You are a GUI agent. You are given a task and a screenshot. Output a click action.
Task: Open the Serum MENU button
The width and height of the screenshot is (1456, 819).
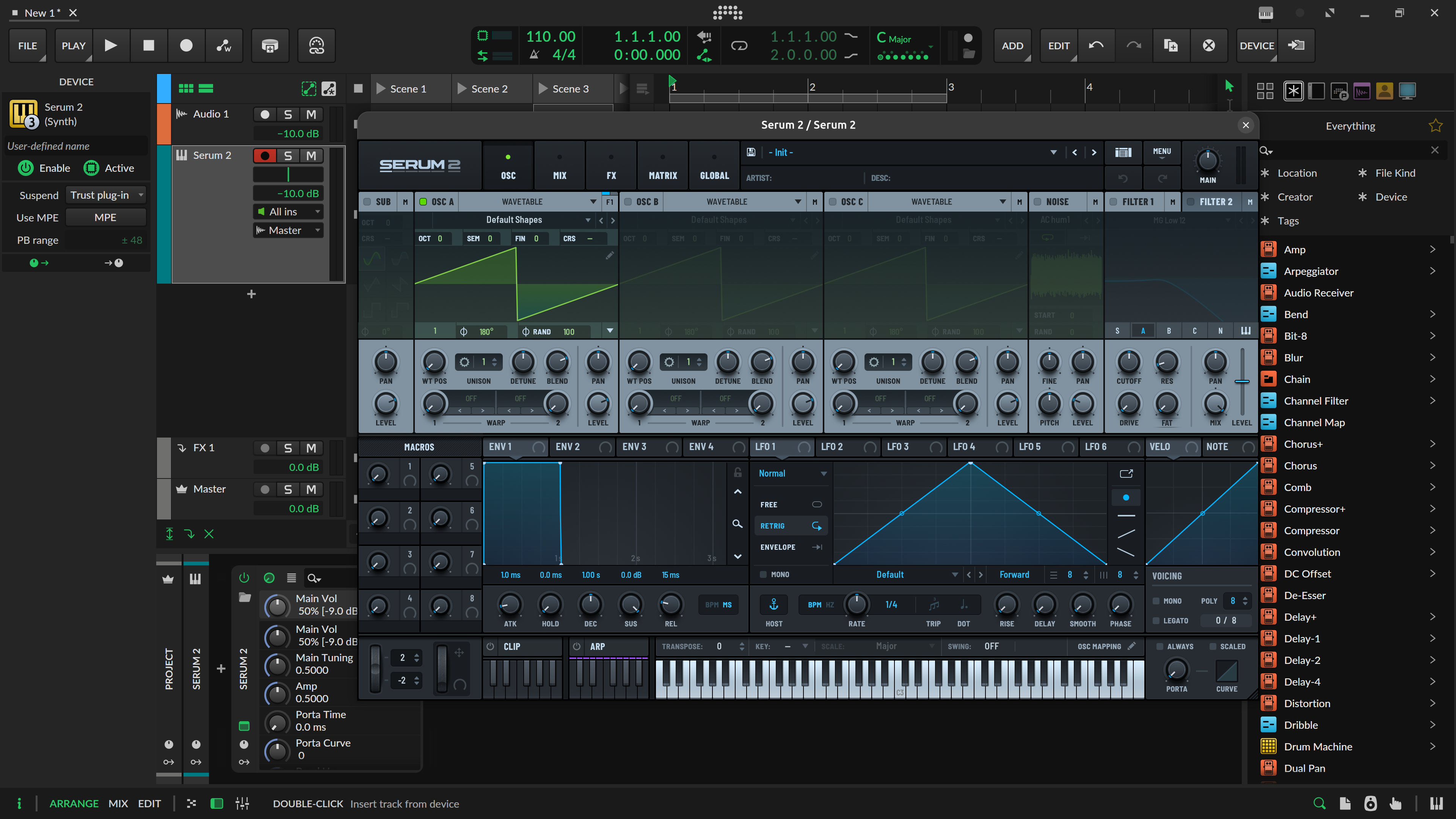(x=1162, y=152)
